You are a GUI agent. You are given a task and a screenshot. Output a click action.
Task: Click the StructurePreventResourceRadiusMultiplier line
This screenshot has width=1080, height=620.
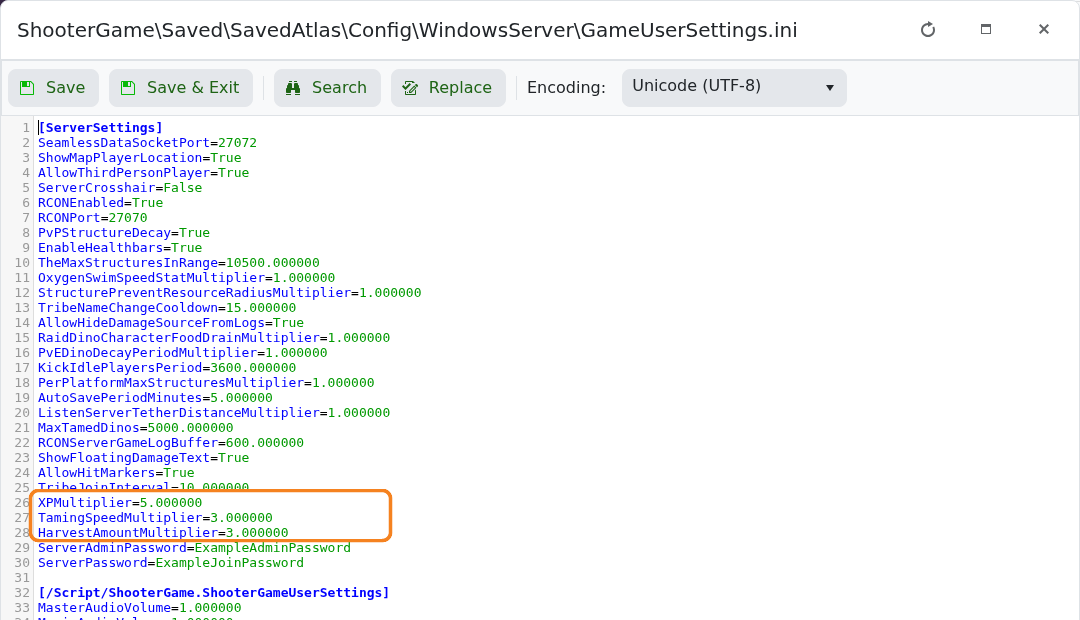[229, 293]
